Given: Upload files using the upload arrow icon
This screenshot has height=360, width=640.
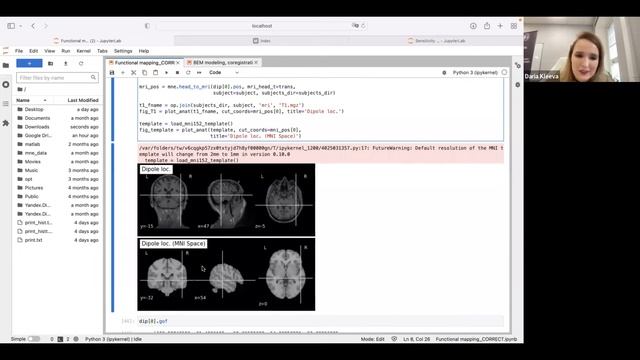Looking at the screenshot, I should pyautogui.click(x=66, y=64).
